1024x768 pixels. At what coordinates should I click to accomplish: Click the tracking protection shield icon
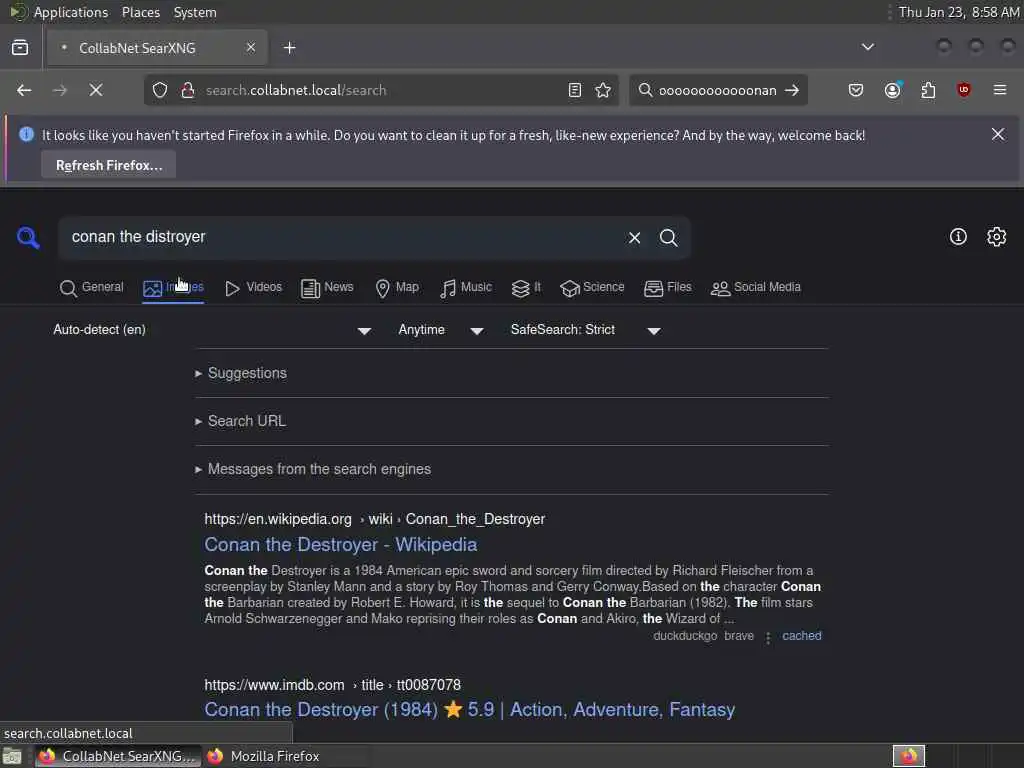point(160,90)
